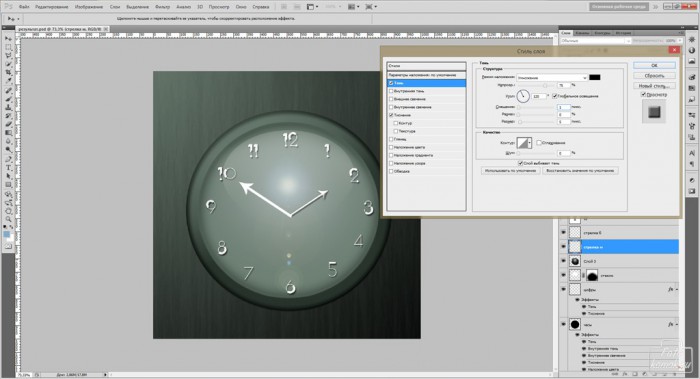Click Восстановить значения по умолчанию button
Viewport: 700px width, 379px height.
(580, 171)
